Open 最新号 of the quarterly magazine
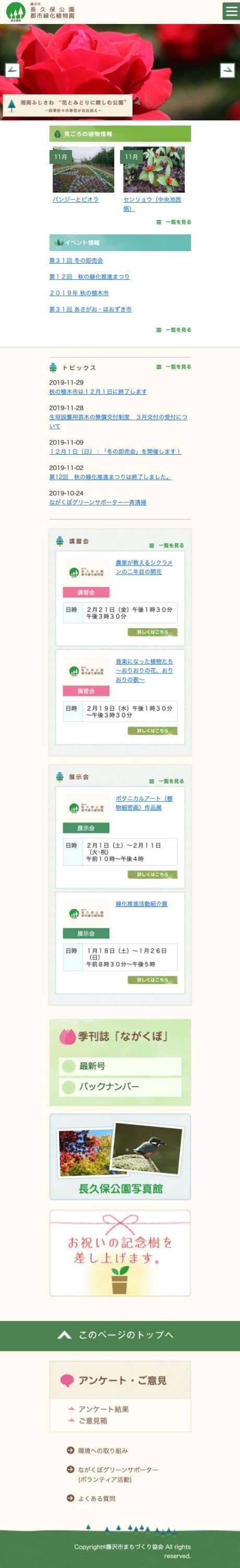 [120, 1066]
